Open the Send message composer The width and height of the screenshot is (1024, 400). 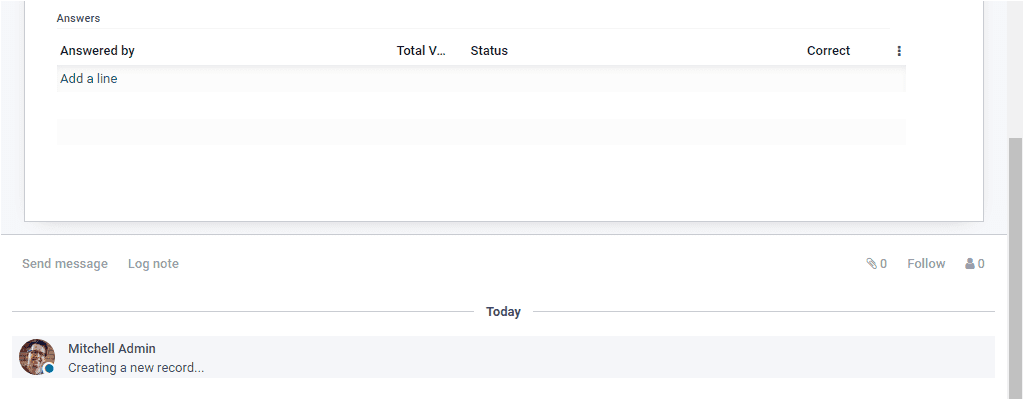(65, 264)
